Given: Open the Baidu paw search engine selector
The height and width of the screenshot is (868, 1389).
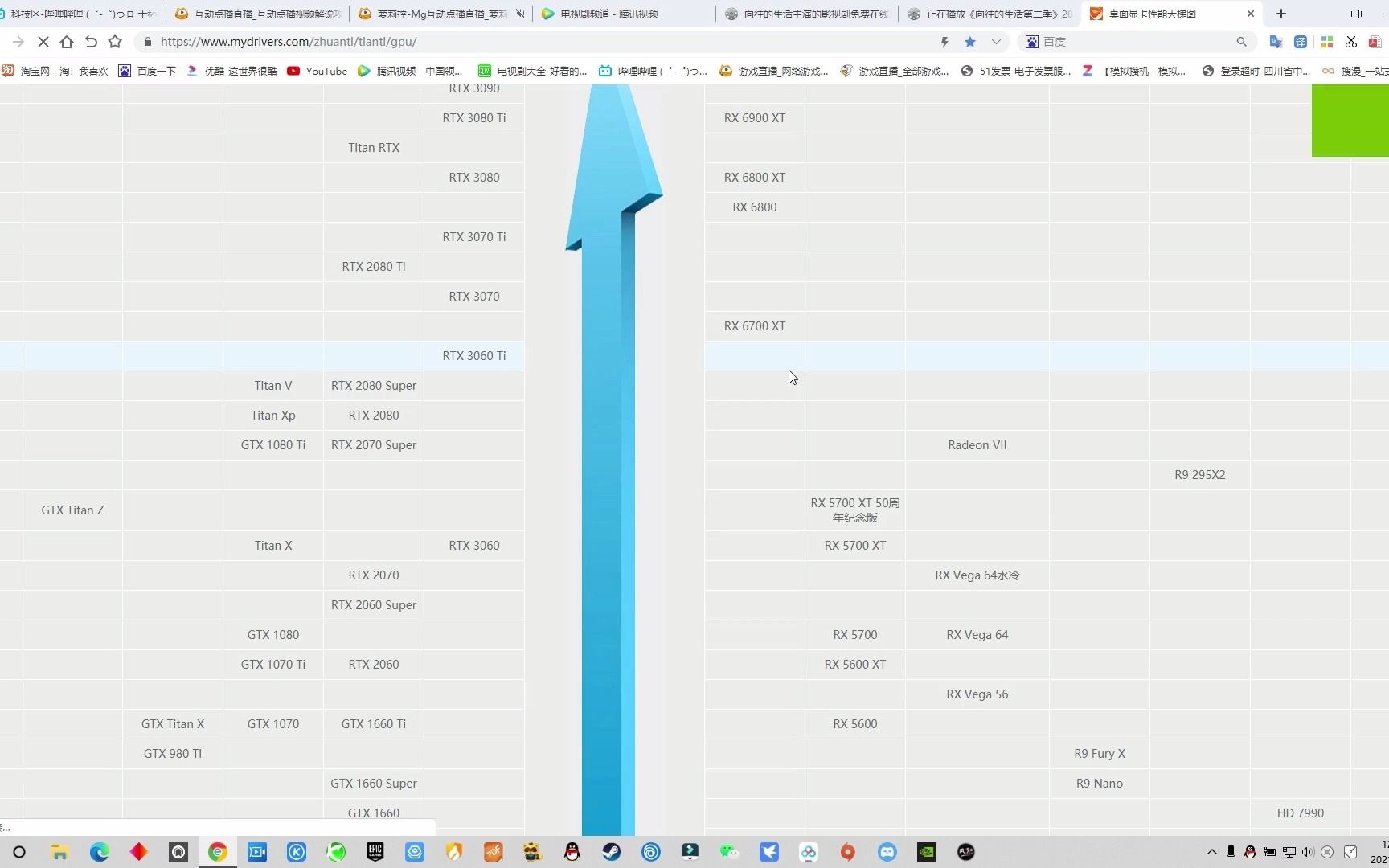Looking at the screenshot, I should (x=1032, y=42).
